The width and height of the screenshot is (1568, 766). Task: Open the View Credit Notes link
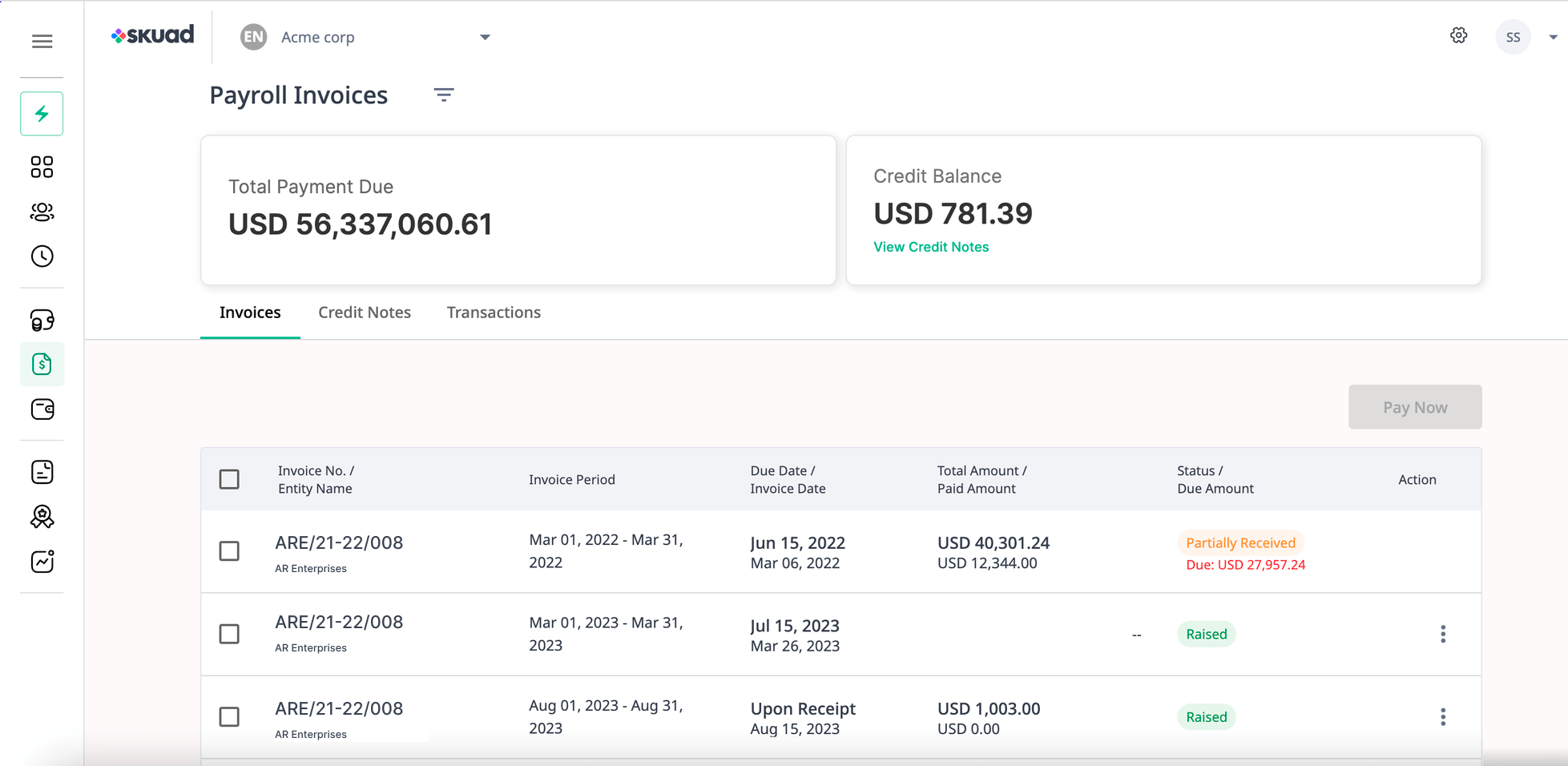(931, 247)
